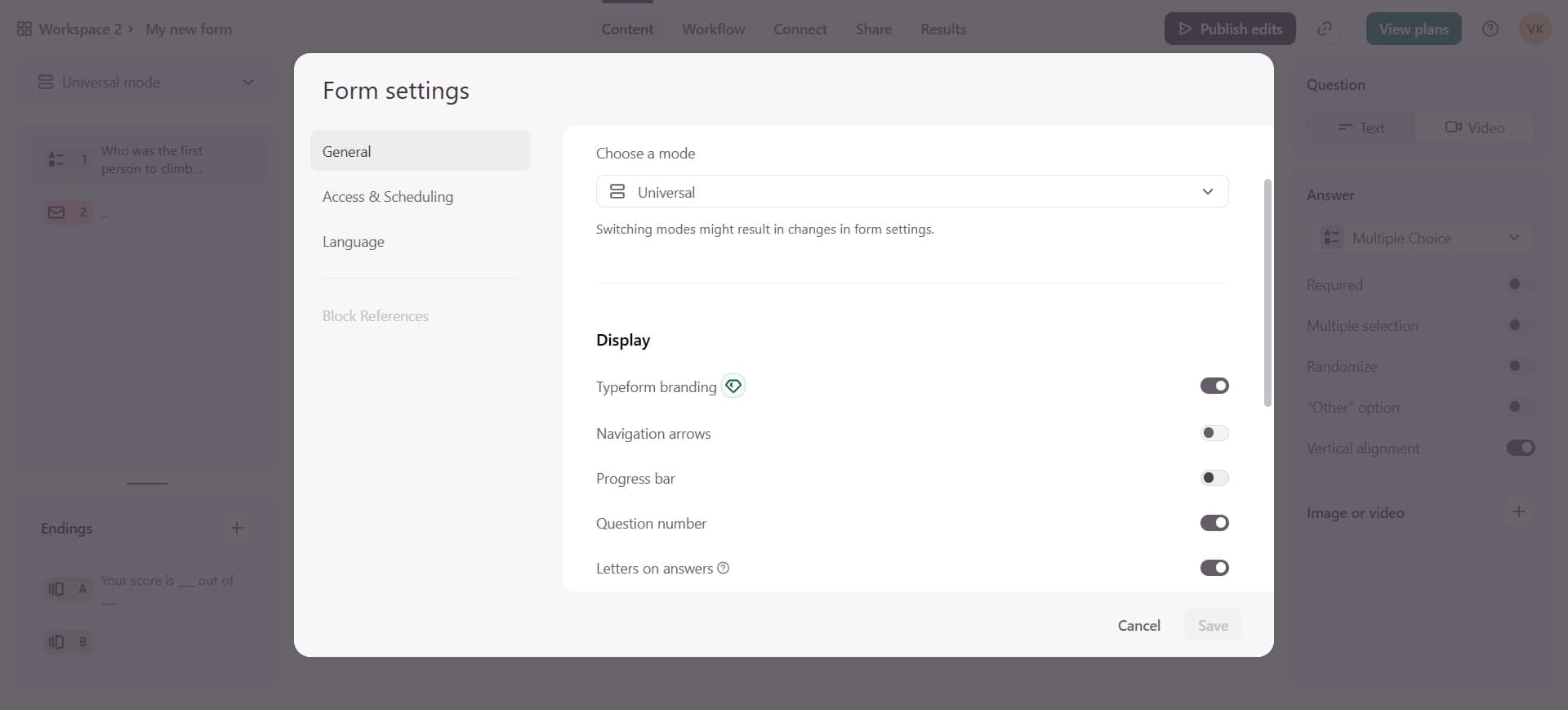Viewport: 1568px width, 710px height.
Task: Click the Publish edits button
Action: click(x=1229, y=29)
